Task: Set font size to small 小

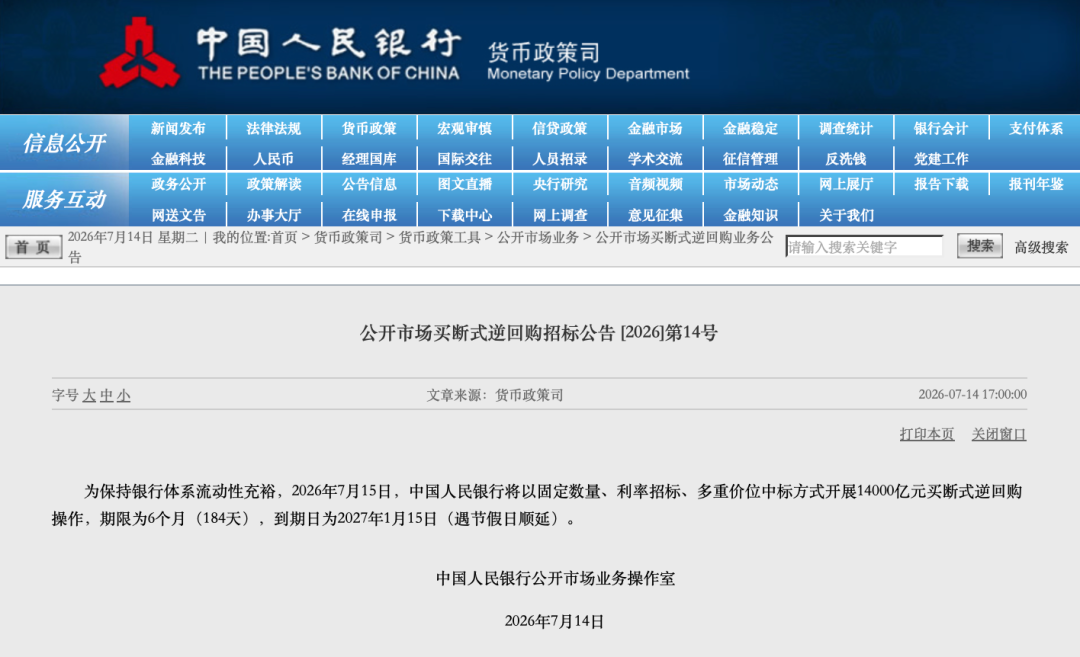Action: click(x=123, y=396)
